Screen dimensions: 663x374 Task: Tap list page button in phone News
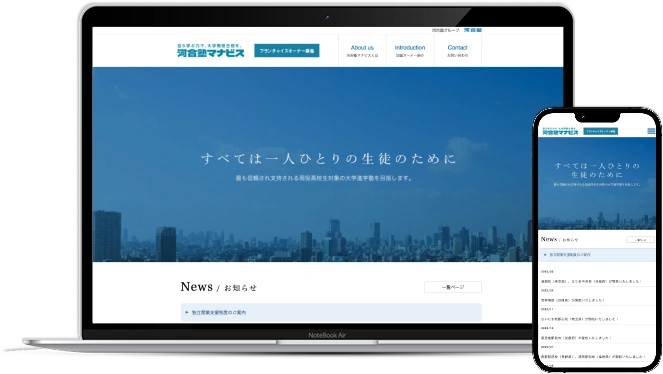tap(640, 240)
